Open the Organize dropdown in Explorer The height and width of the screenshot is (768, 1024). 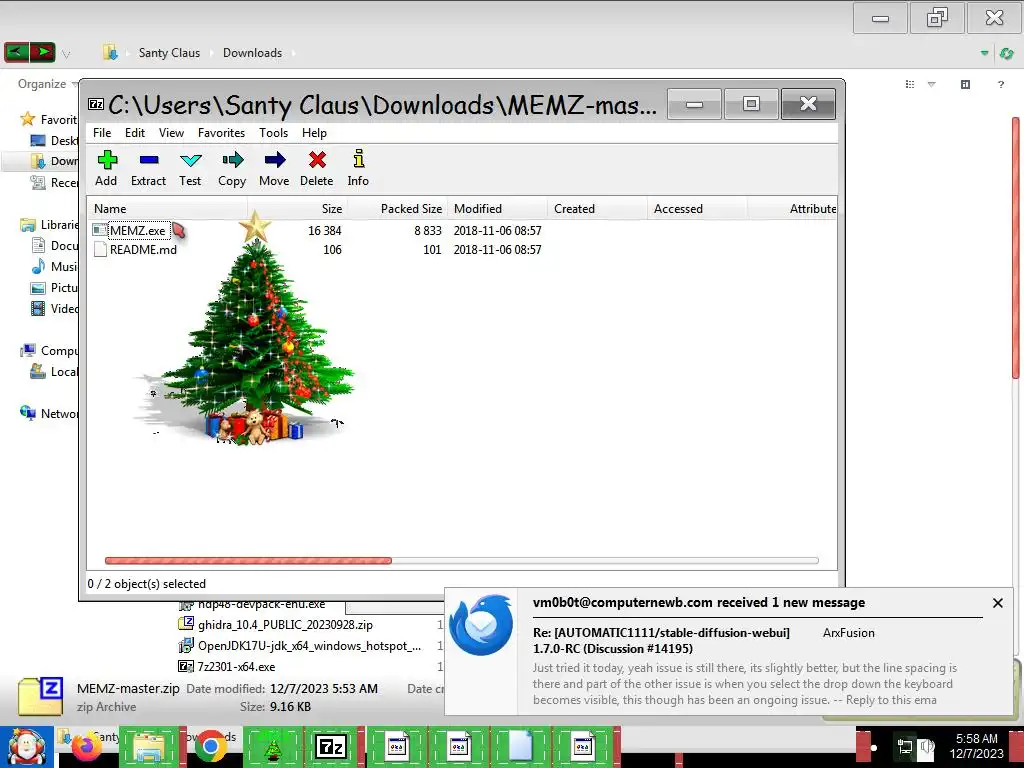[x=47, y=84]
